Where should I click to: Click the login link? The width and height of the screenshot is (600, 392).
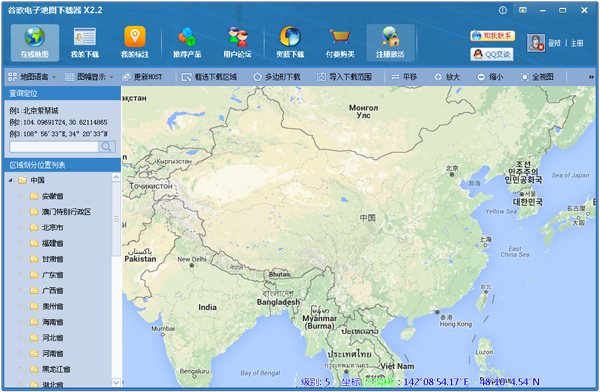tap(554, 43)
